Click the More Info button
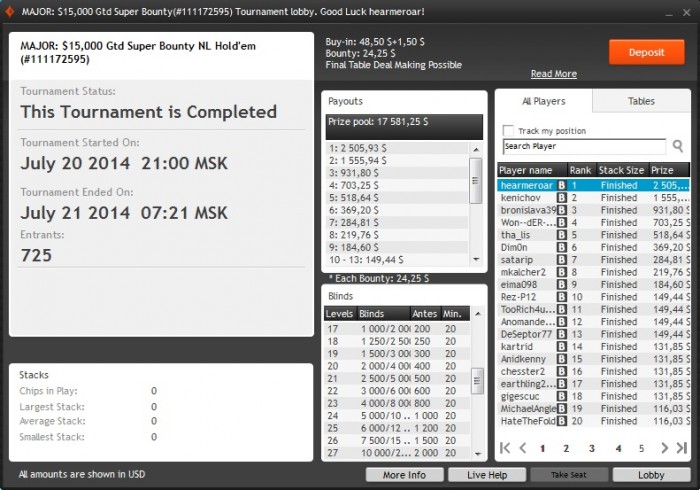The image size is (700, 490). point(404,475)
